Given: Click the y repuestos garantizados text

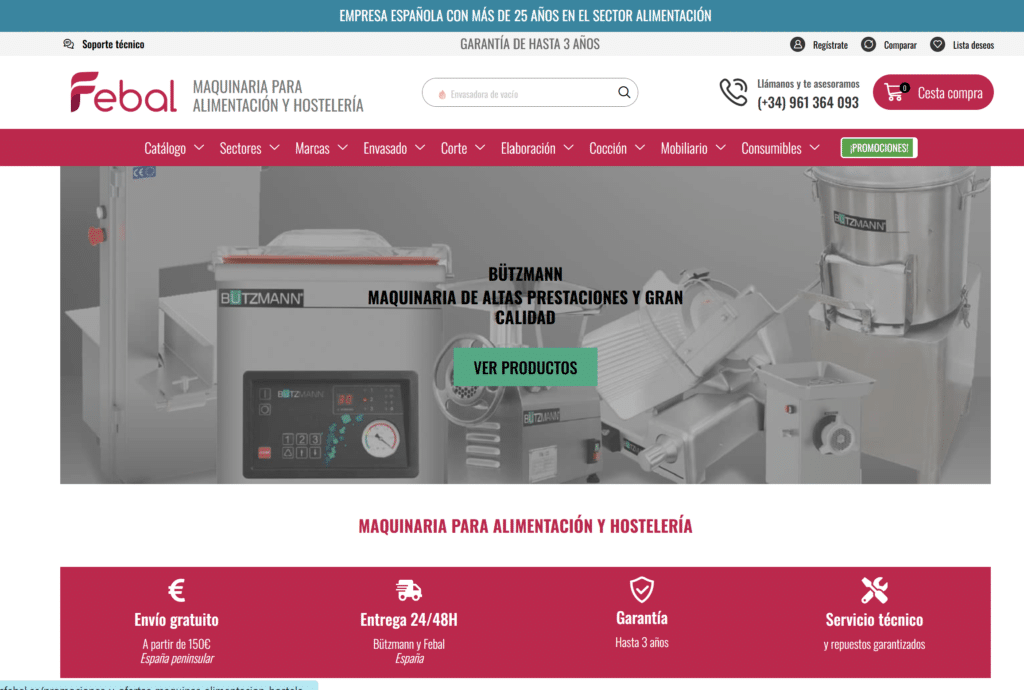Looking at the screenshot, I should (x=874, y=644).
